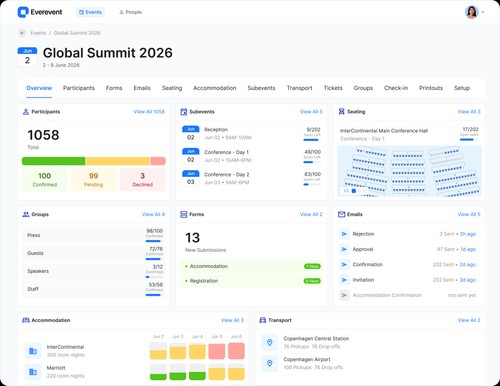Screen dimensions: 500x386
Task: Click the Seating card chair icon
Action: tap(341, 111)
